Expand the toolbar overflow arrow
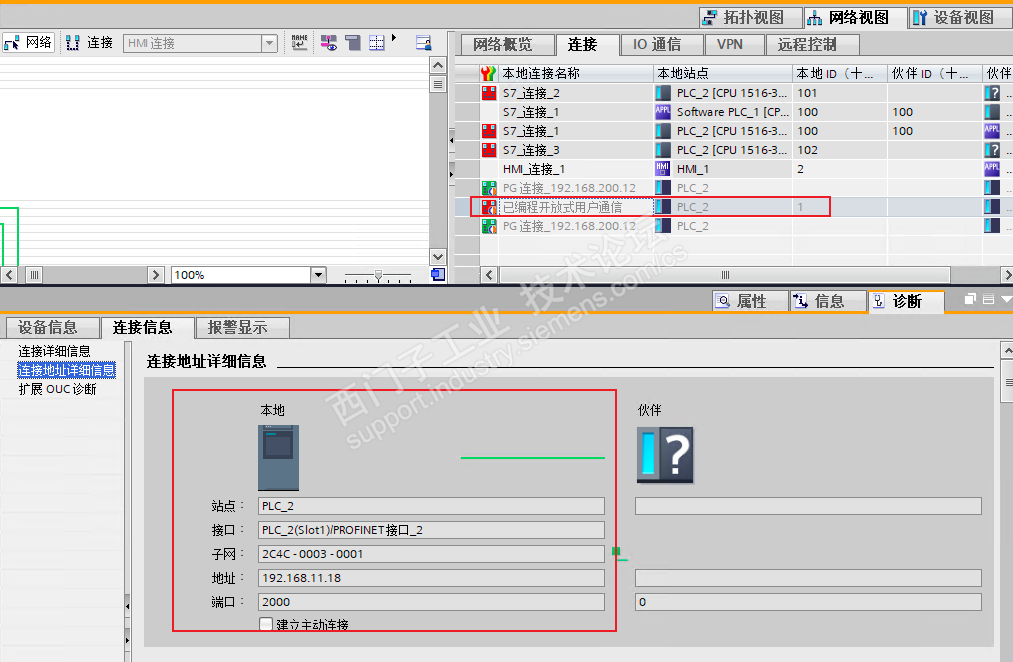 pos(394,37)
